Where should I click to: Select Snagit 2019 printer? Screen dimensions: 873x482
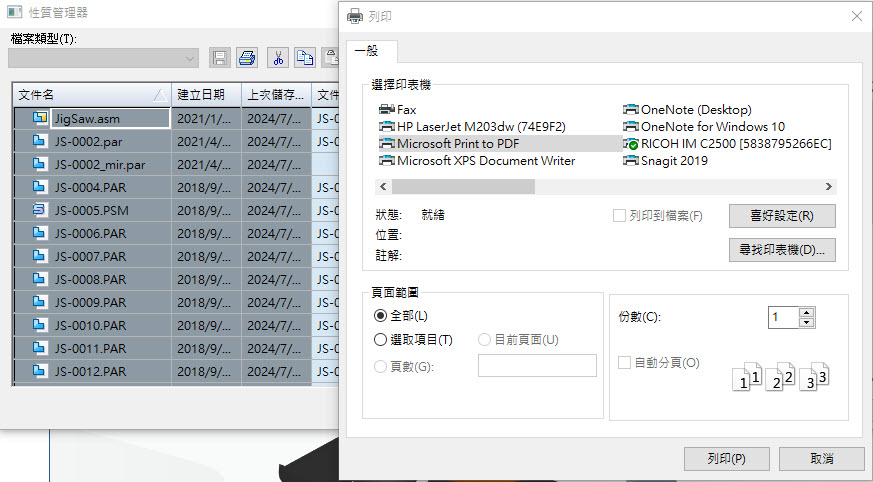665,161
